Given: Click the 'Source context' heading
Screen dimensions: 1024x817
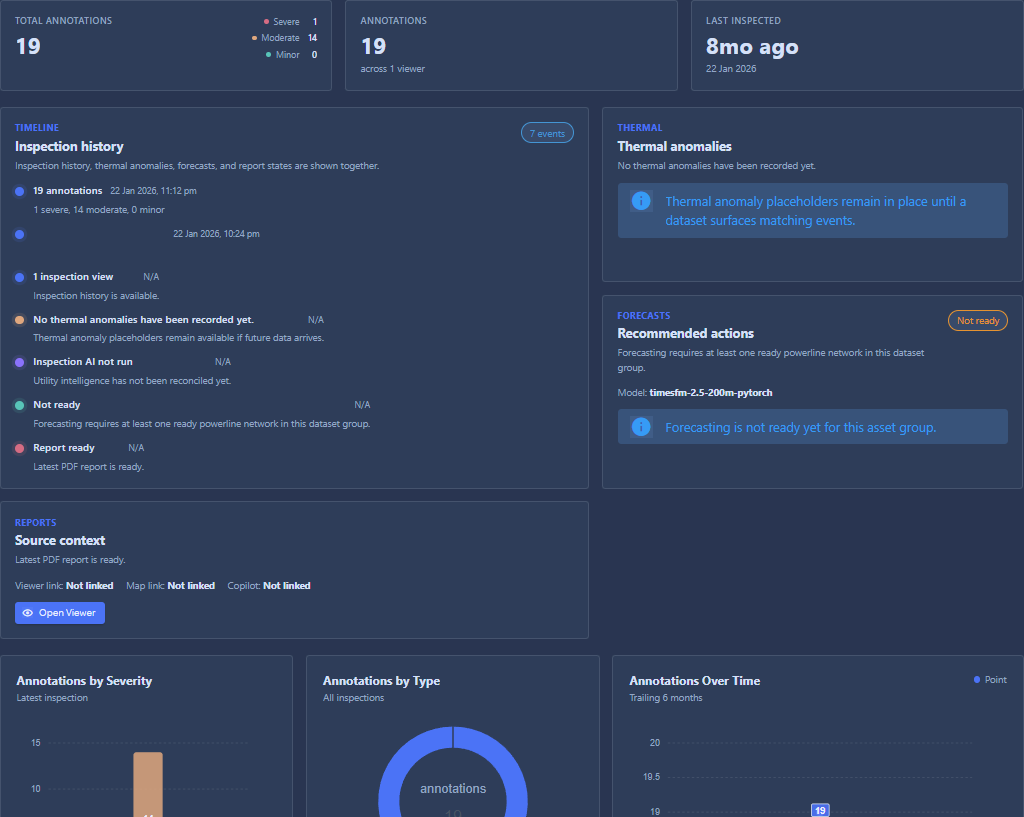Looking at the screenshot, I should (x=60, y=540).
